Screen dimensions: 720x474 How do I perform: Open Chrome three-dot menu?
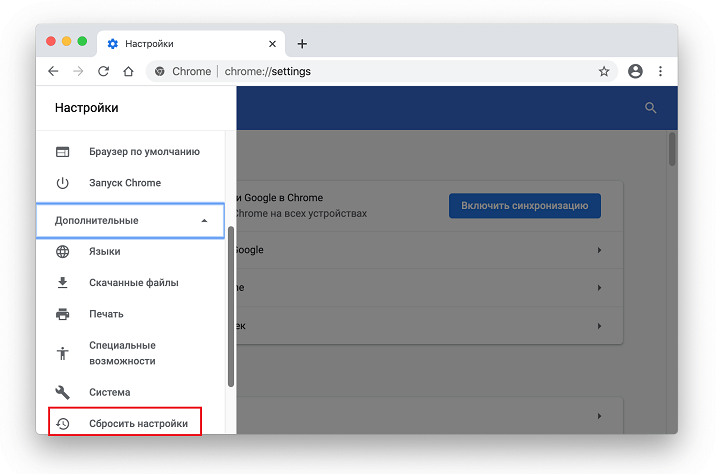point(660,71)
